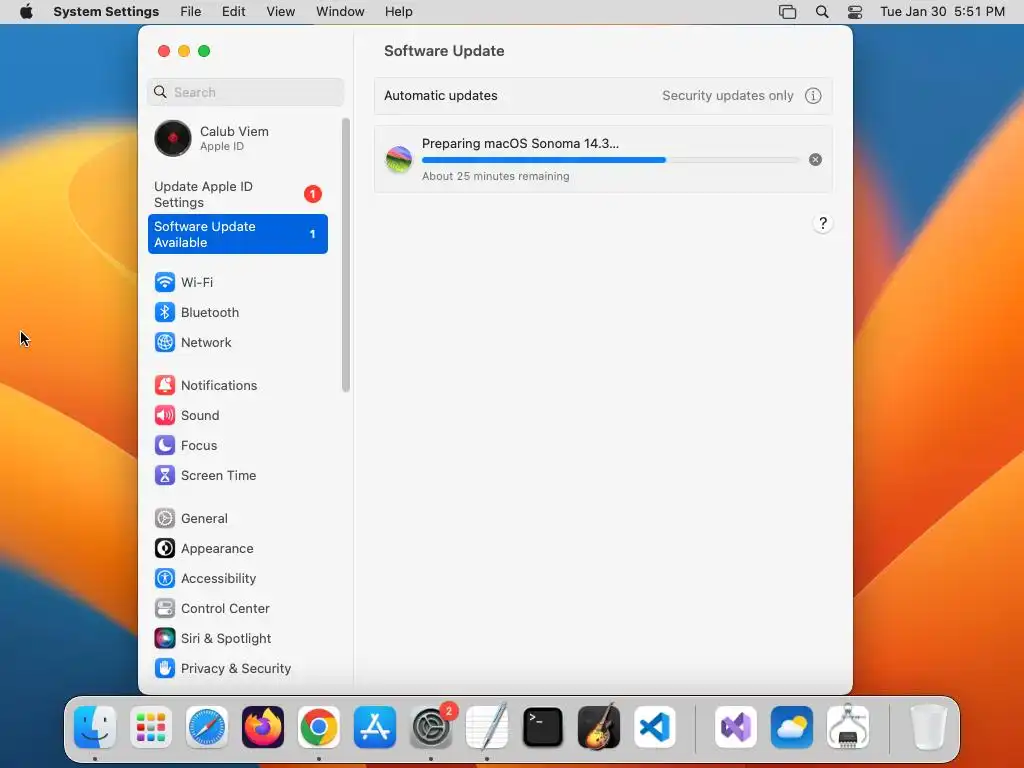1024x768 pixels.
Task: Click System Settings icon in Dock
Action: click(x=431, y=727)
